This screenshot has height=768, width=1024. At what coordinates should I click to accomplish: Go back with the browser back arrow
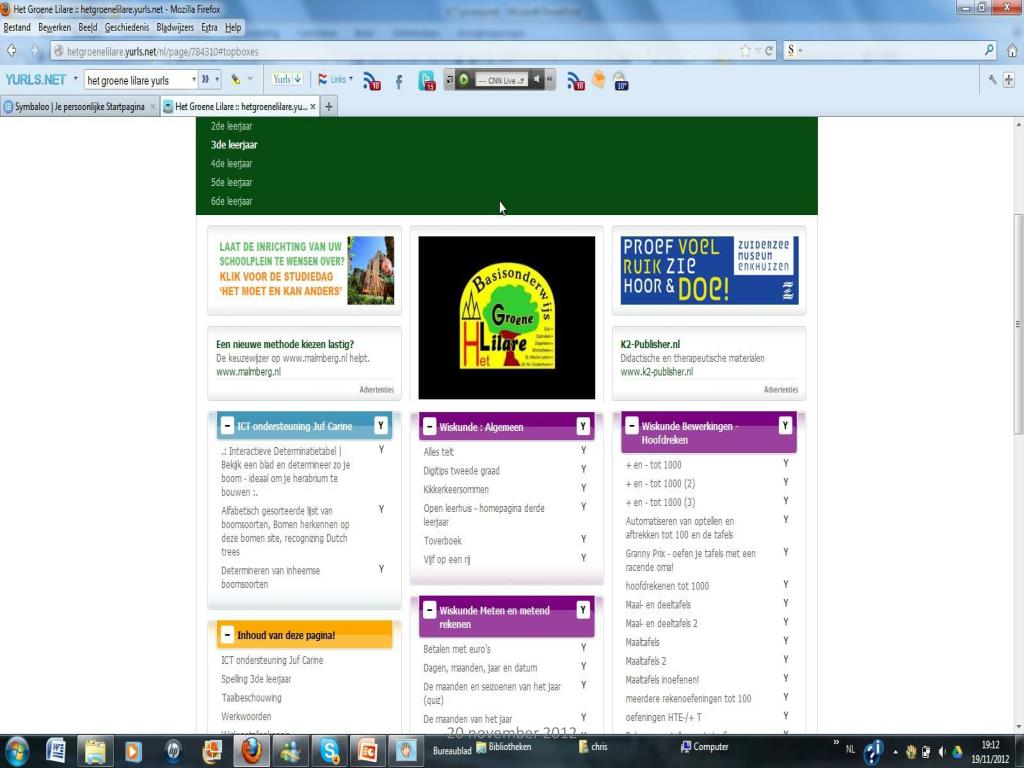[x=12, y=51]
